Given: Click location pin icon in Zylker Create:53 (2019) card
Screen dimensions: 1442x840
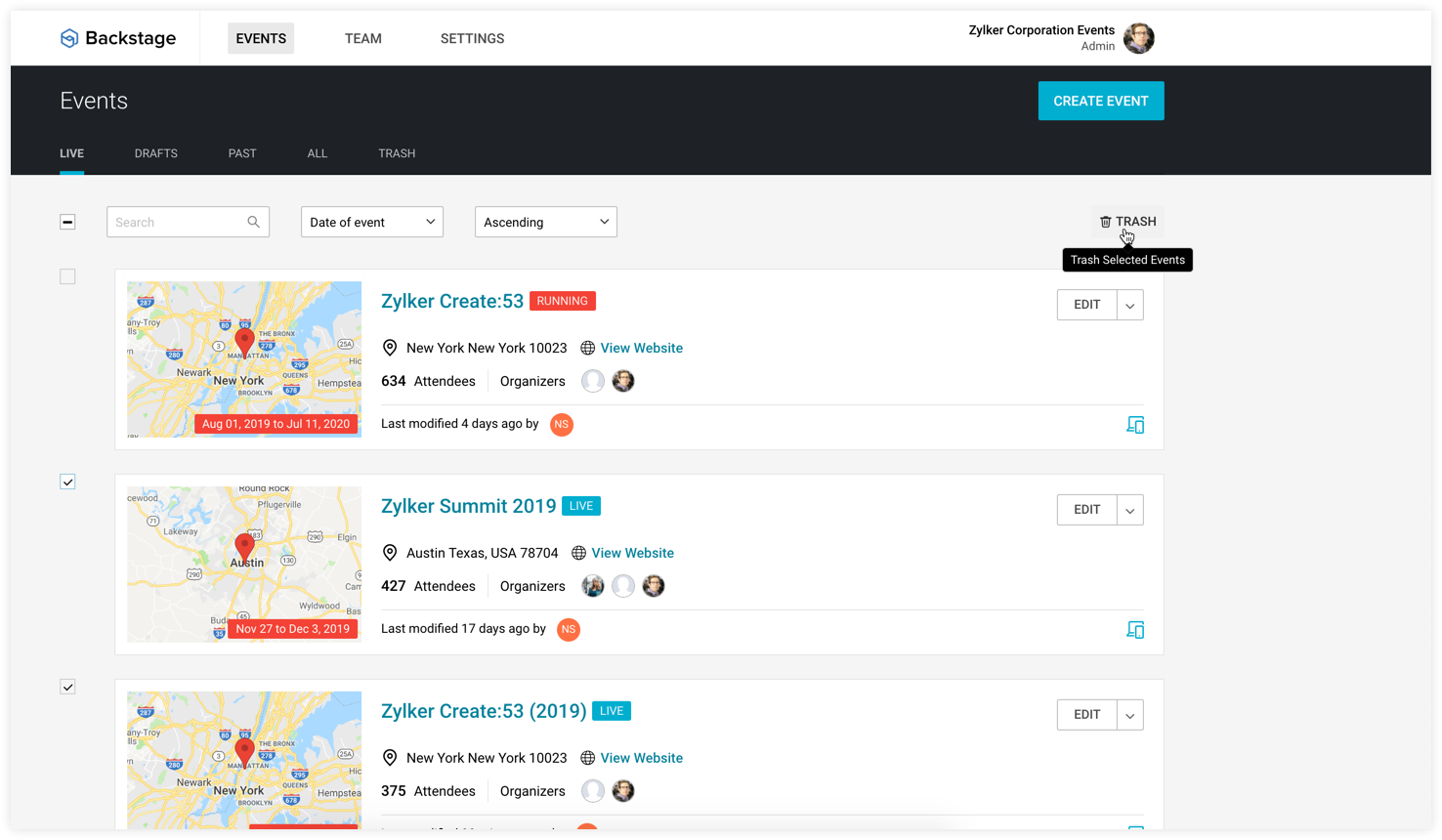Looking at the screenshot, I should point(390,758).
